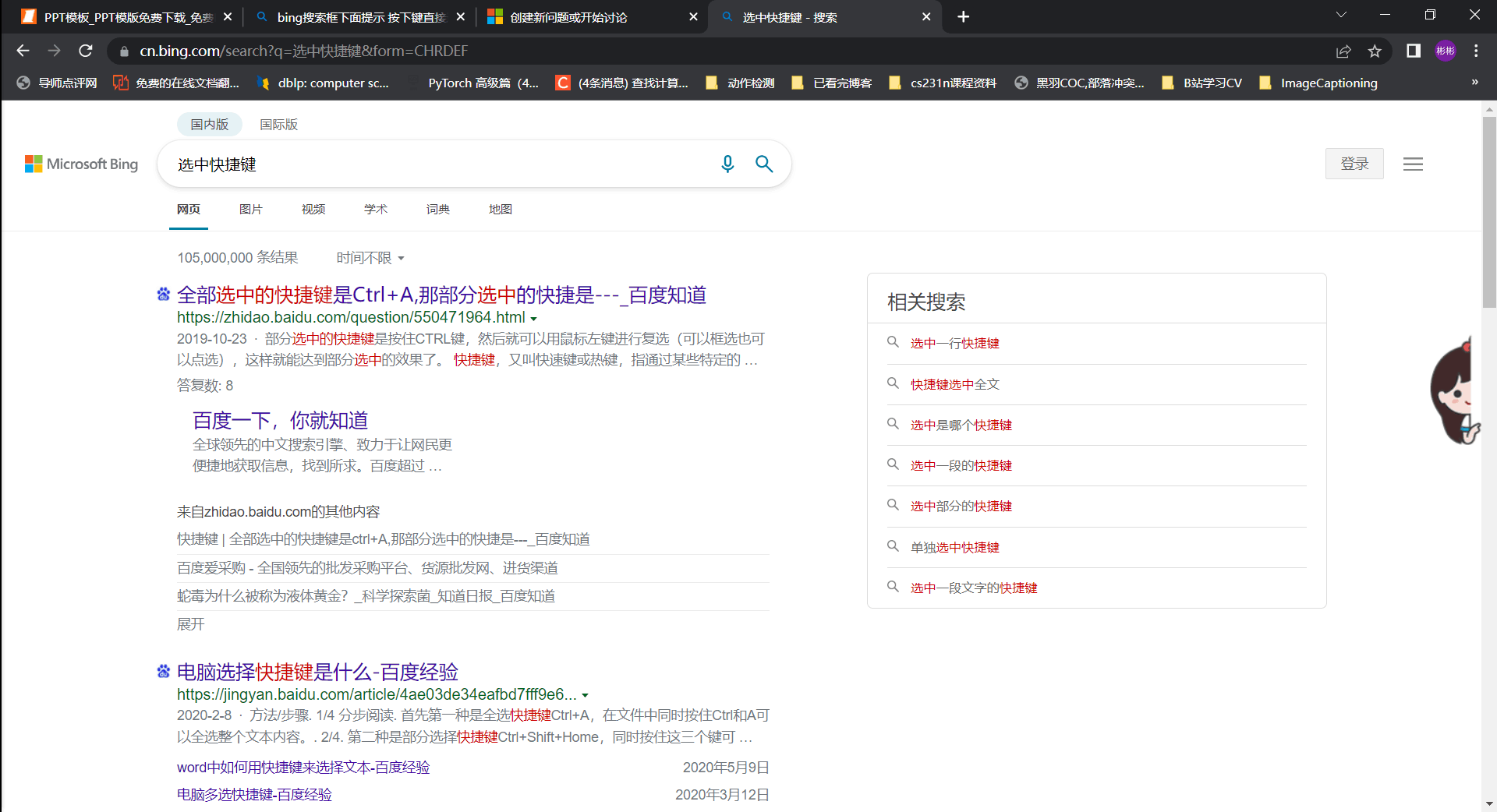Search related term 快捷键选中全文

[954, 384]
